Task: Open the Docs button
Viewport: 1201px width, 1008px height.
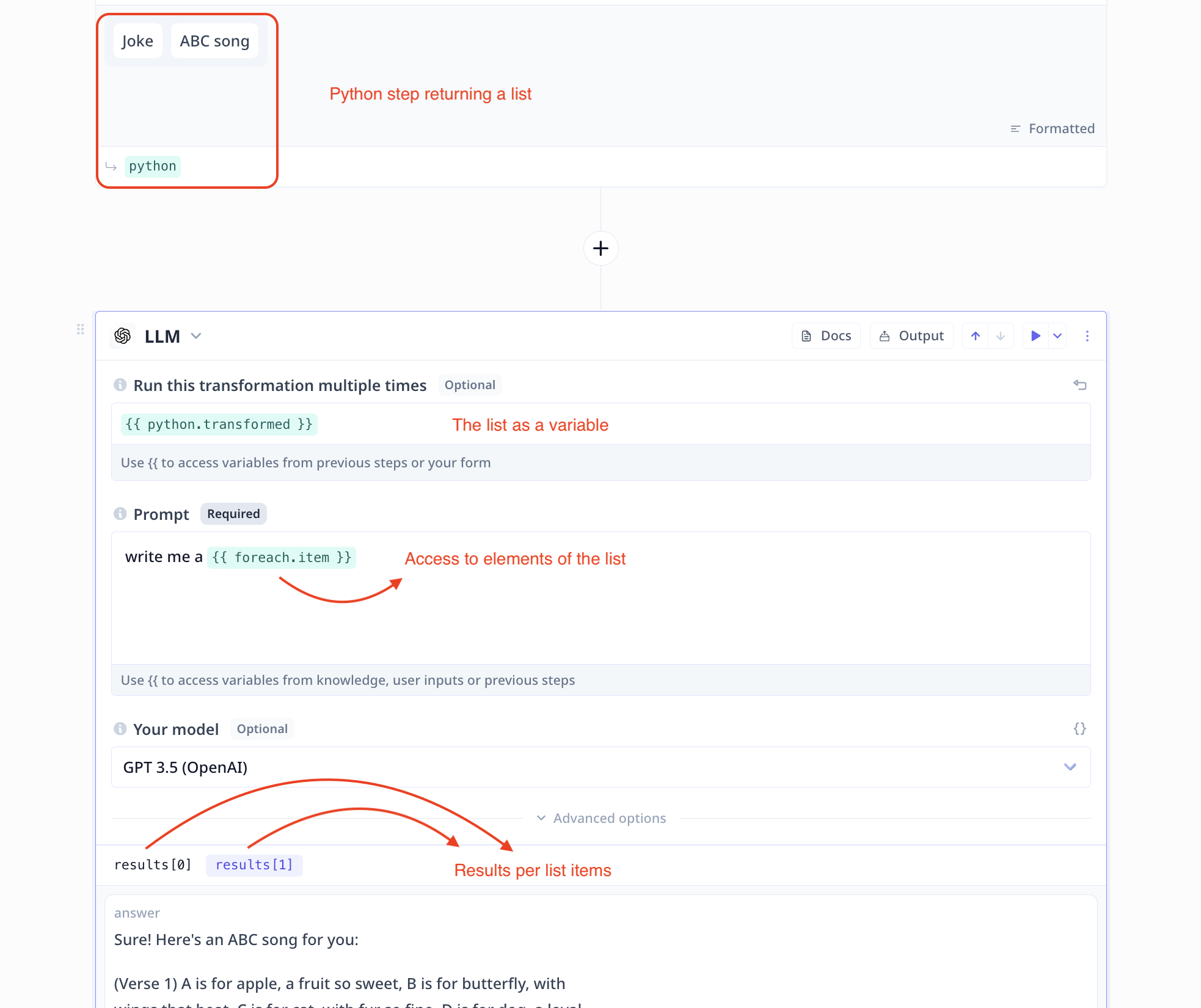Action: pos(826,336)
